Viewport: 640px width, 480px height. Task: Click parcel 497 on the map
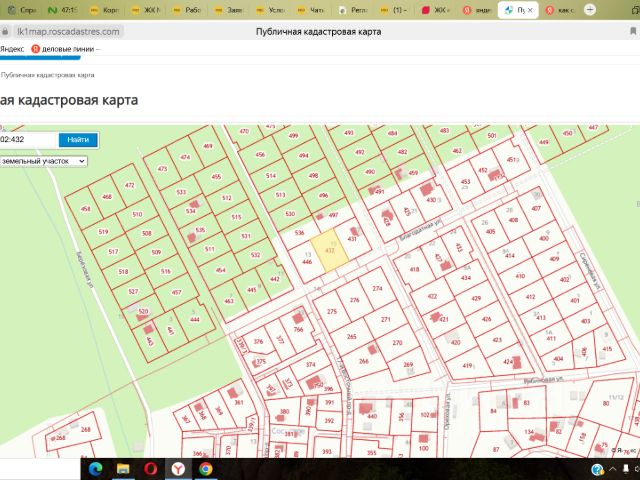(333, 215)
